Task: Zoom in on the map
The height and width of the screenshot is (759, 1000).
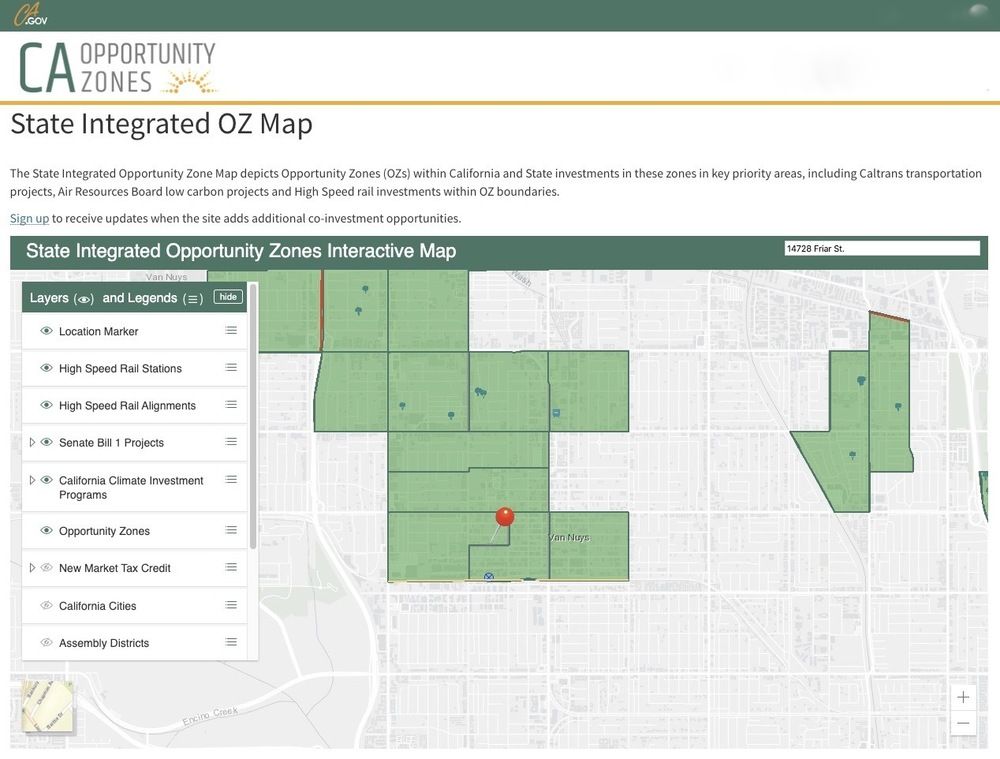Action: (x=963, y=697)
